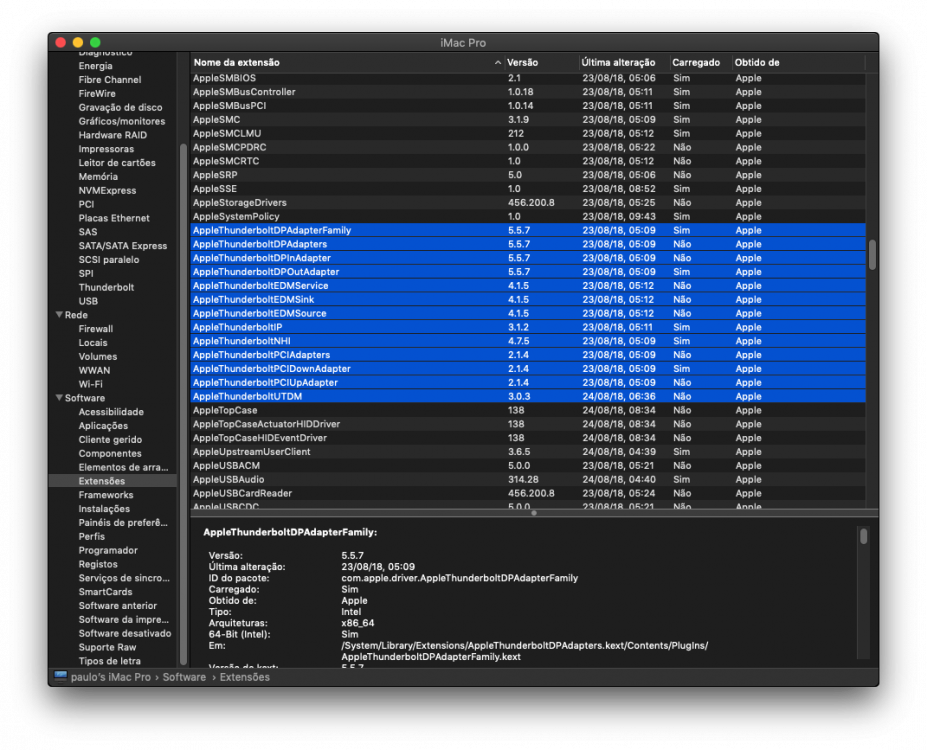This screenshot has width=927, height=750.
Task: Select Firewall under Rede
Action: 96,329
